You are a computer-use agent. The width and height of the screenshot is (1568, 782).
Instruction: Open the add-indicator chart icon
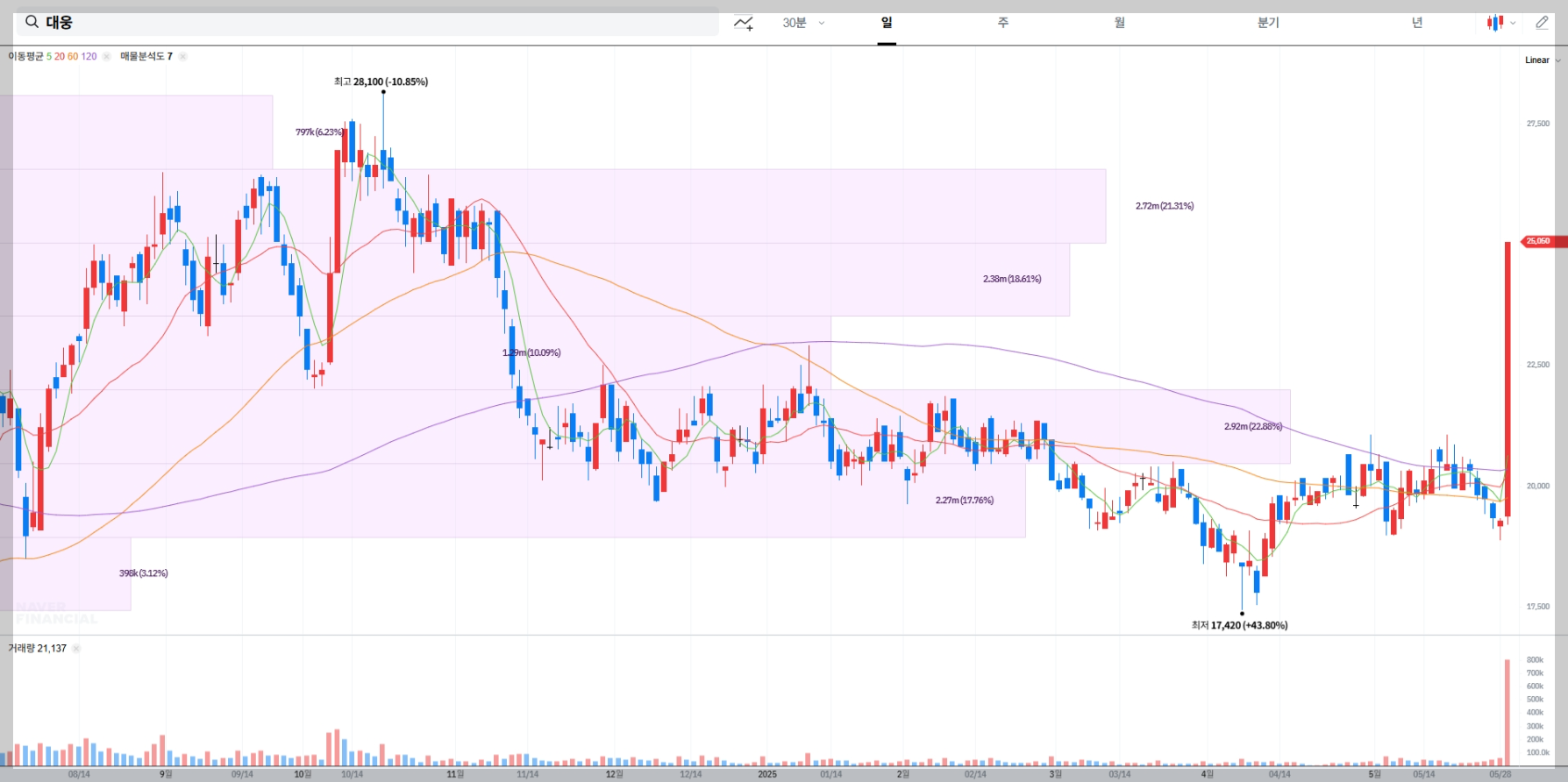[x=744, y=23]
